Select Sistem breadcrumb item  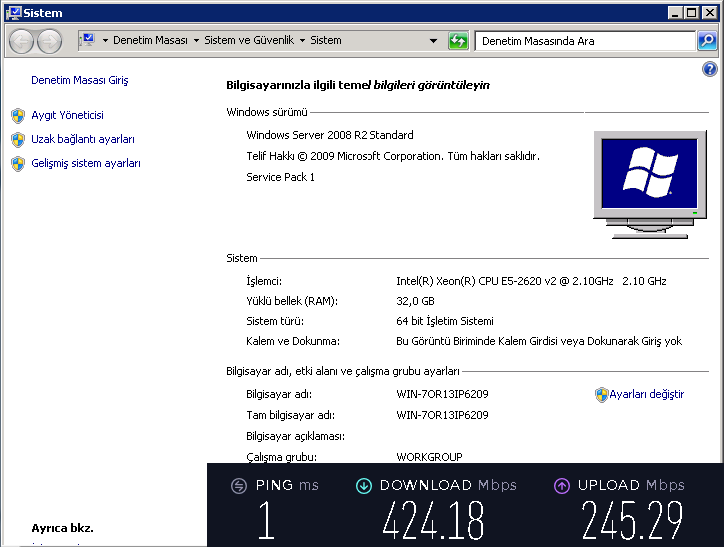click(x=326, y=41)
